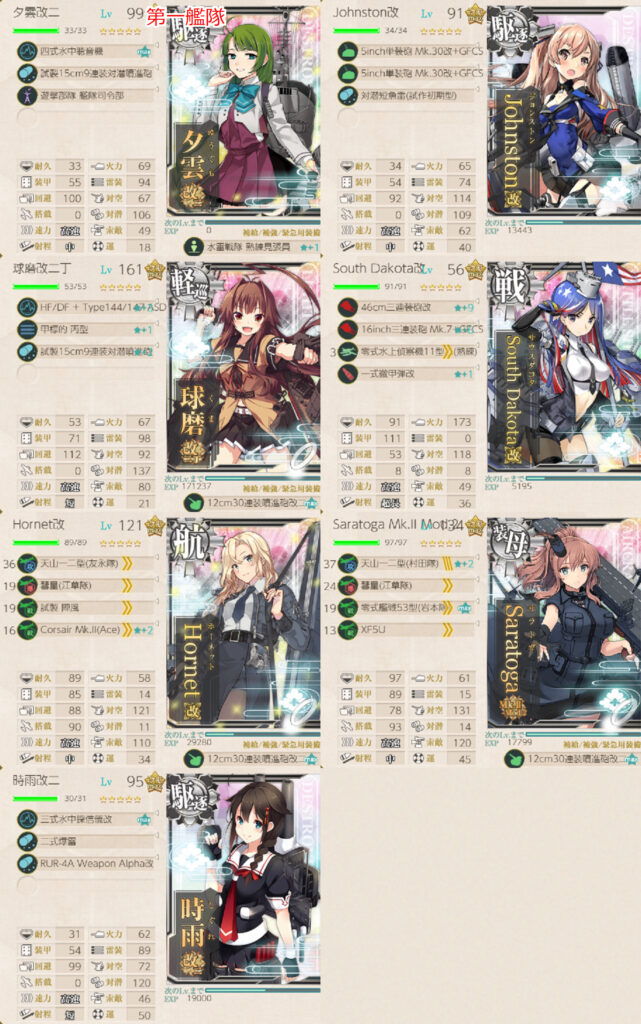Image resolution: width=641 pixels, height=1024 pixels.
Task: Click the sonar icon beside 四式水中聴音機
Action: pos(27,51)
